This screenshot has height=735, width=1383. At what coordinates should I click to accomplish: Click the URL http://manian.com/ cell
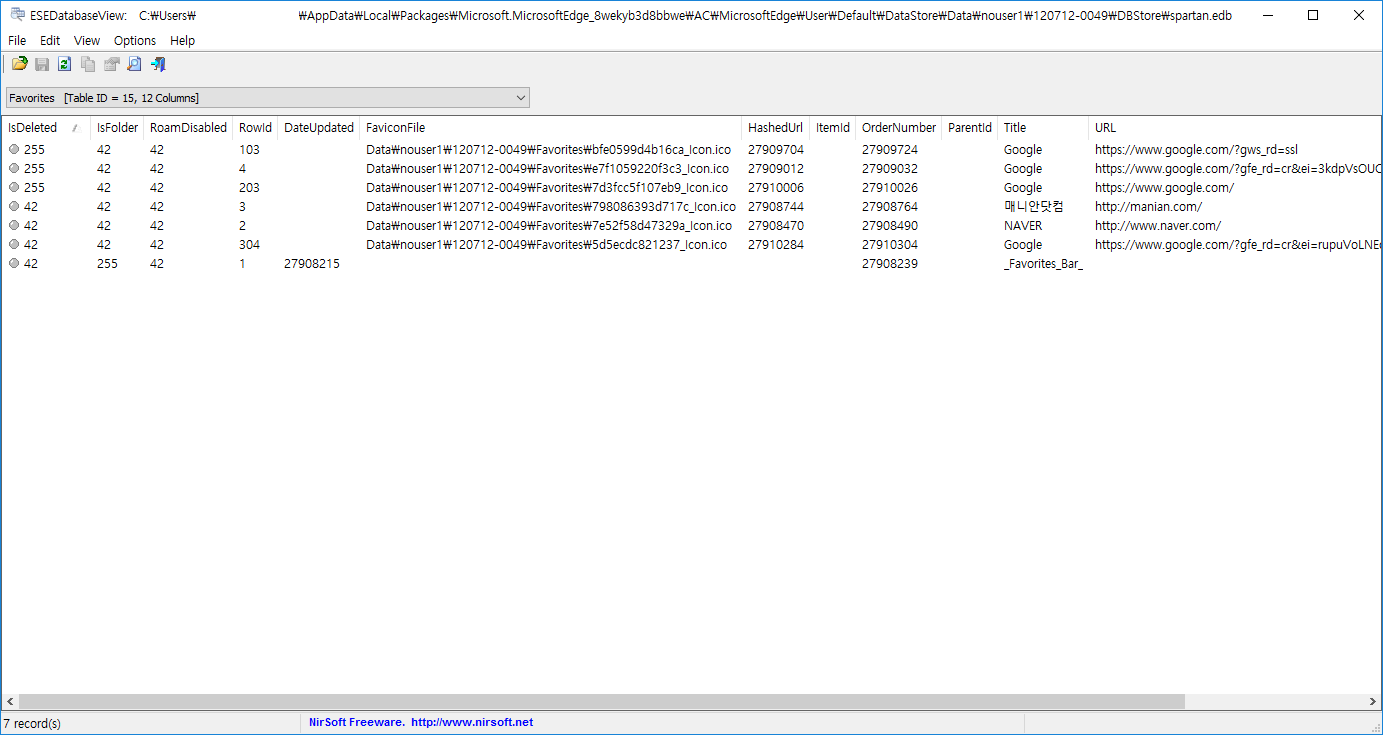click(x=1148, y=206)
